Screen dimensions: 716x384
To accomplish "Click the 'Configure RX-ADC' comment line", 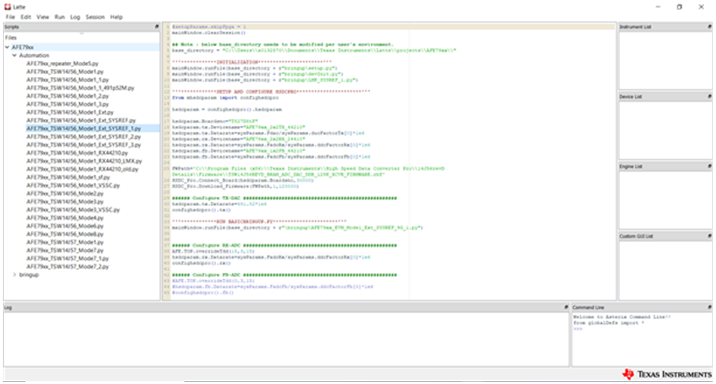I will point(284,245).
